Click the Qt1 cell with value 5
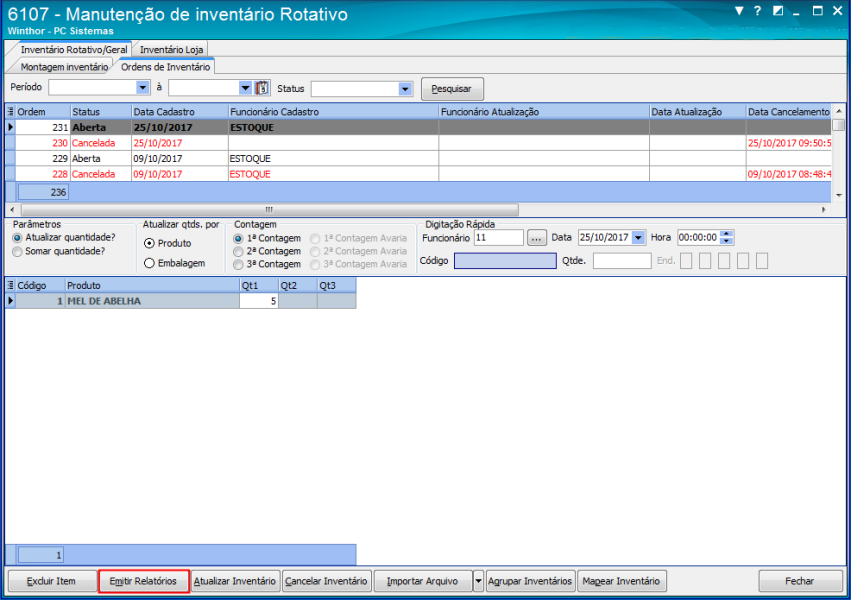This screenshot has height=600, width=851. pos(259,301)
